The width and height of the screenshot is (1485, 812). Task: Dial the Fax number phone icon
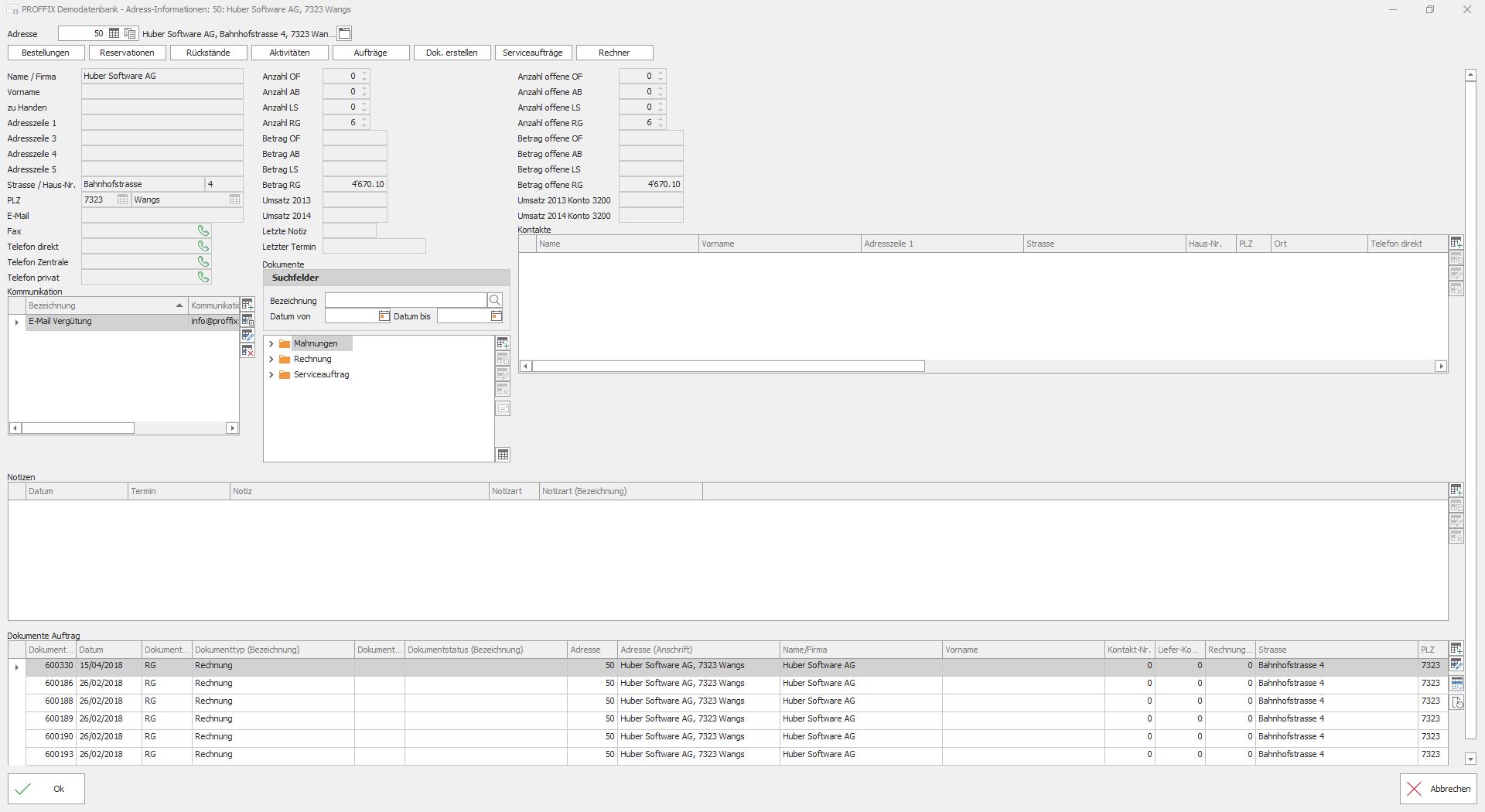tap(203, 230)
